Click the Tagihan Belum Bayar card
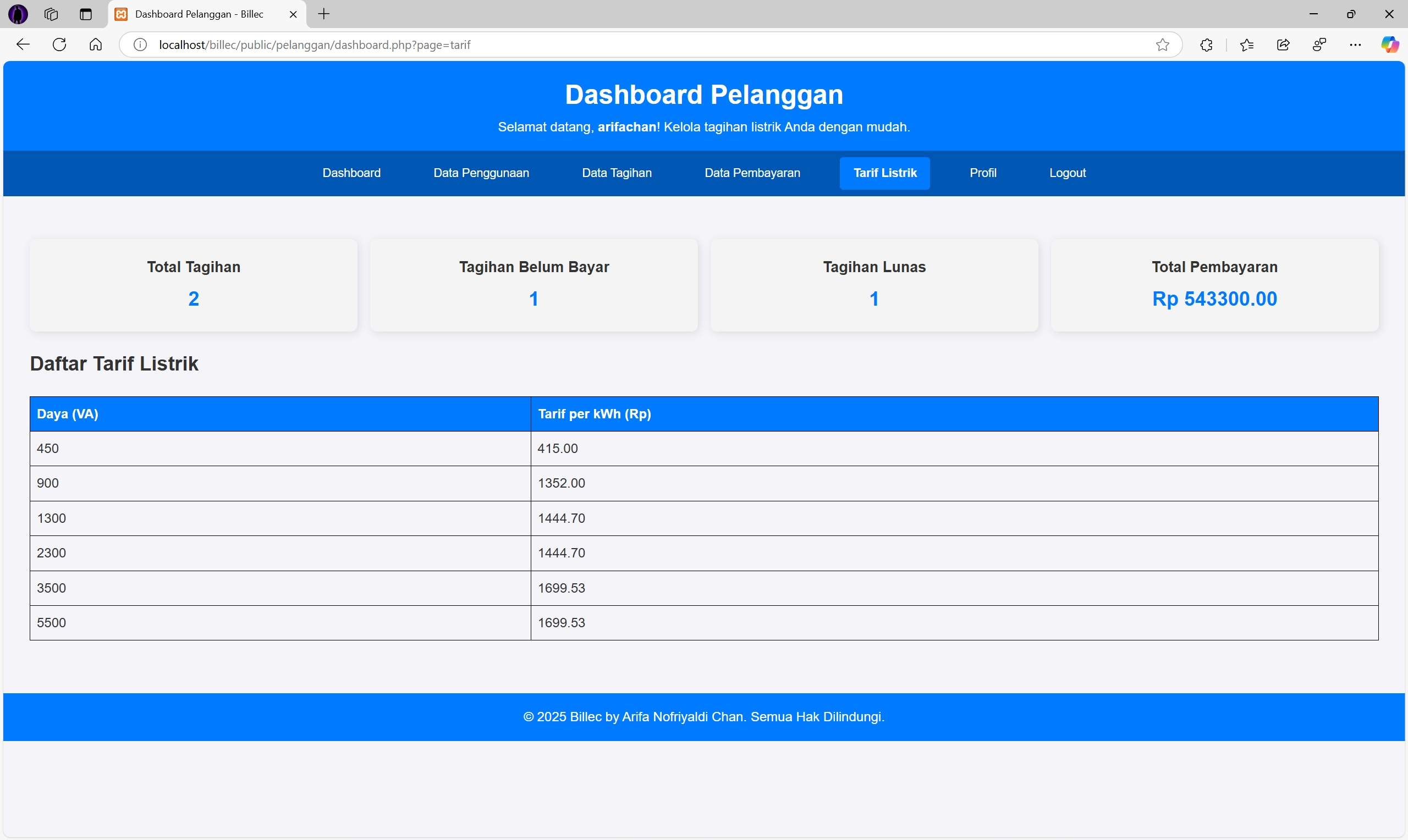1408x840 pixels. (x=534, y=285)
